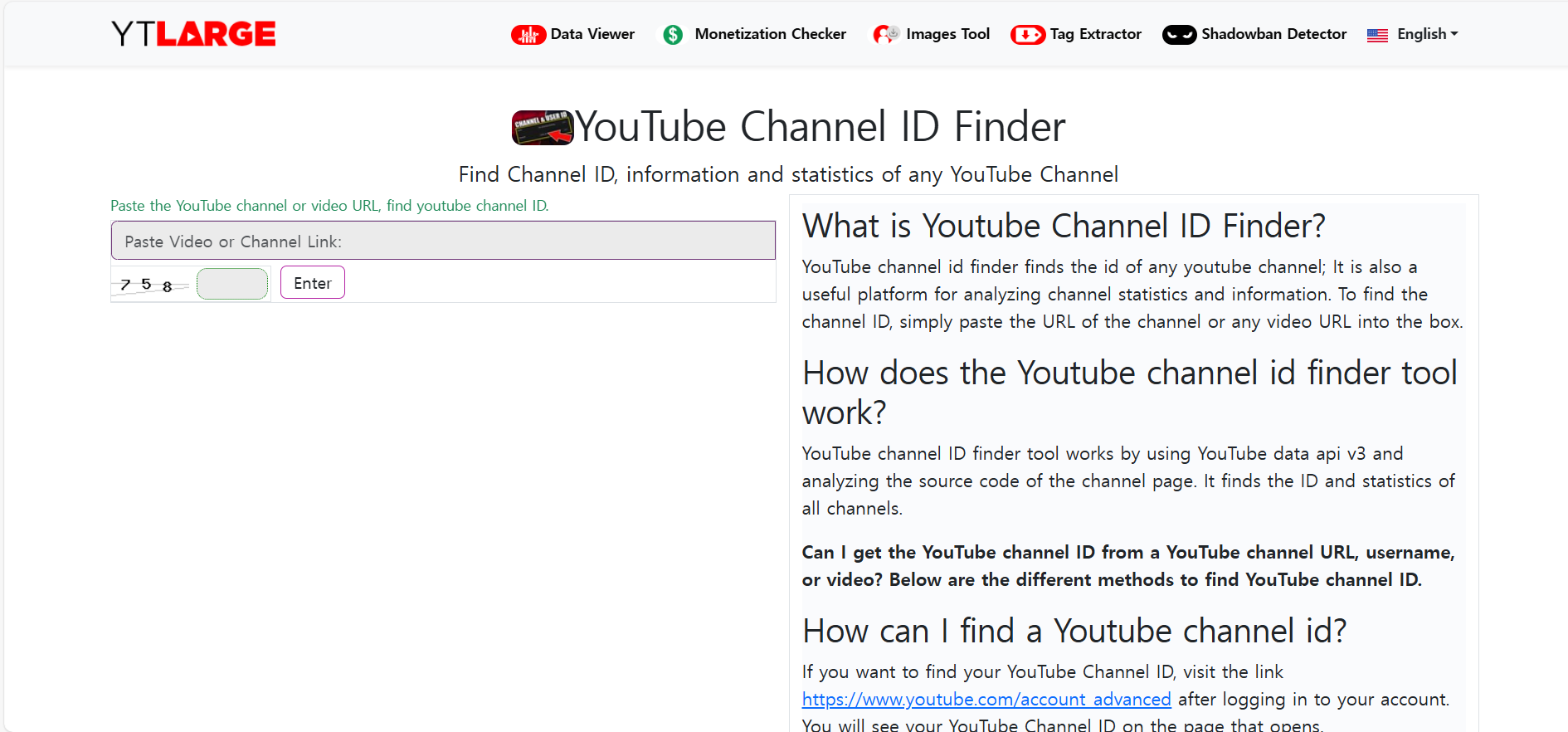The height and width of the screenshot is (732, 1568).
Task: Click the Images Tool icon
Action: [886, 35]
